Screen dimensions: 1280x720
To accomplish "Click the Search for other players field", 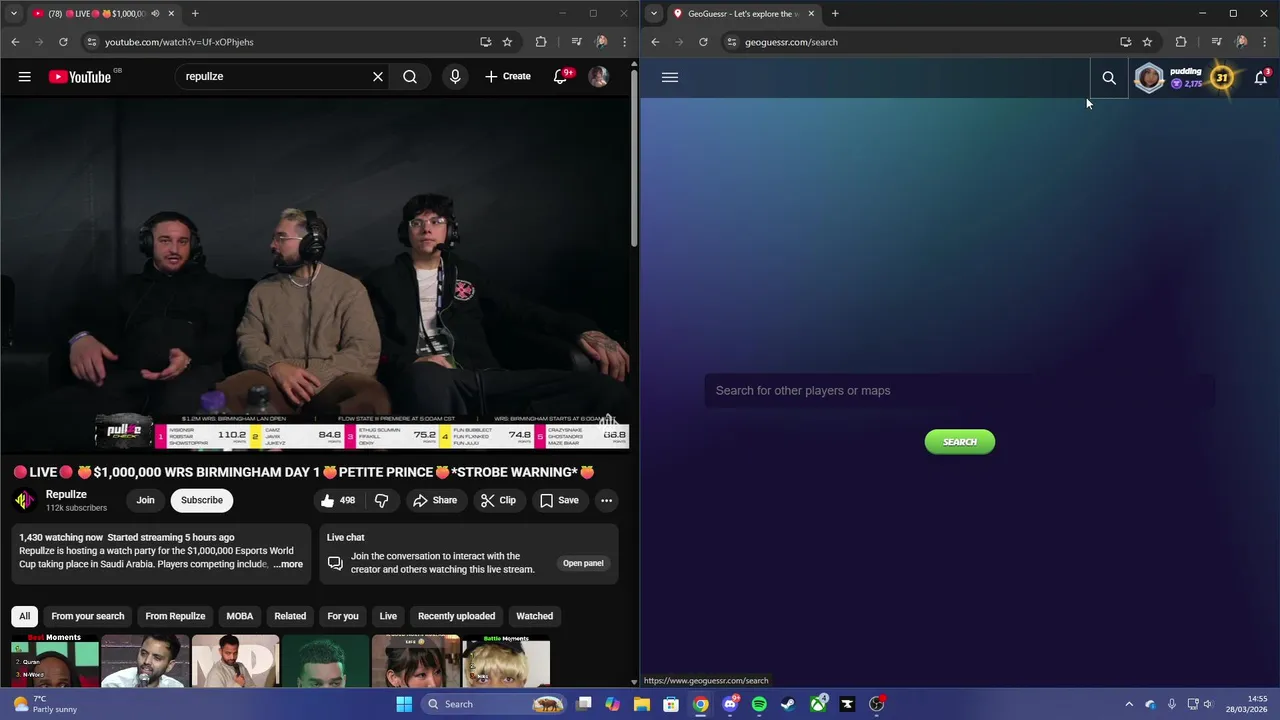I will click(960, 390).
